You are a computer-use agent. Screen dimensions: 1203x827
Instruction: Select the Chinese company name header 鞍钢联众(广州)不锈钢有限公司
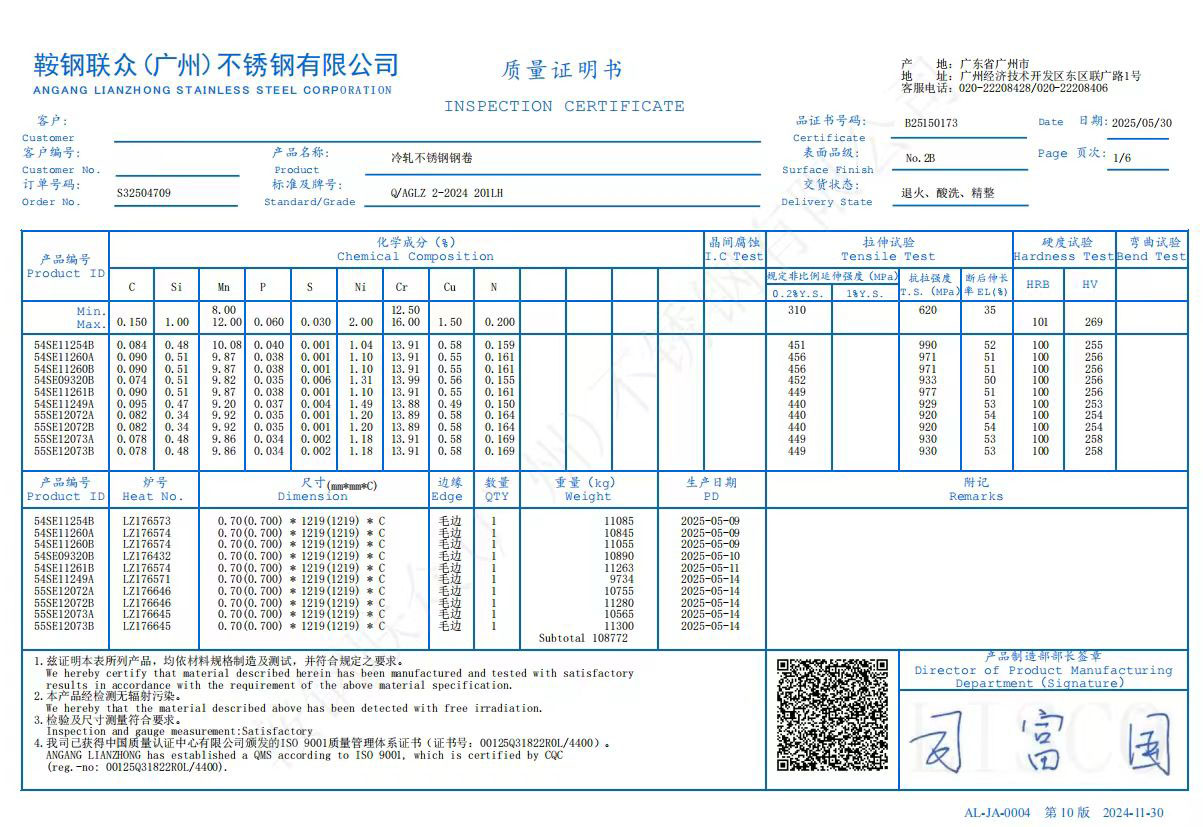click(x=216, y=65)
